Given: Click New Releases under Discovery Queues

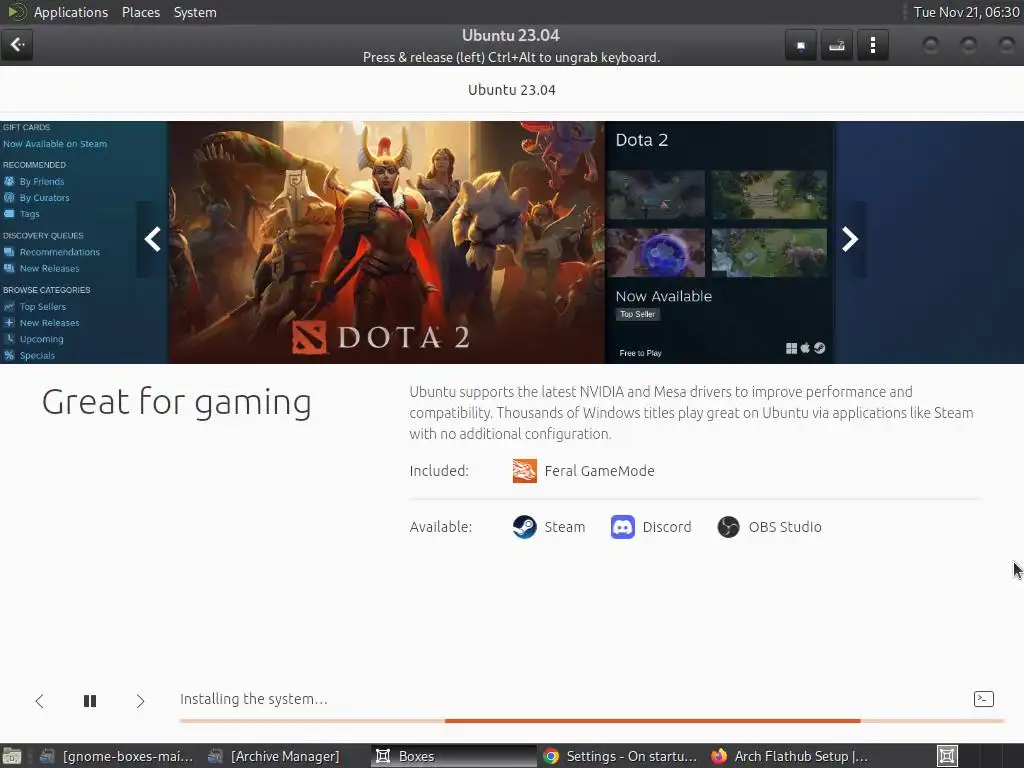Looking at the screenshot, I should click(50, 268).
